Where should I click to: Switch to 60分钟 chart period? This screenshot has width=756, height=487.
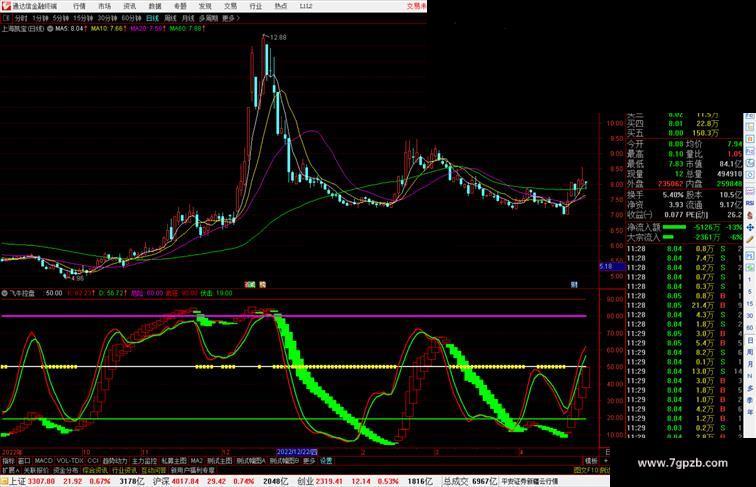click(131, 18)
